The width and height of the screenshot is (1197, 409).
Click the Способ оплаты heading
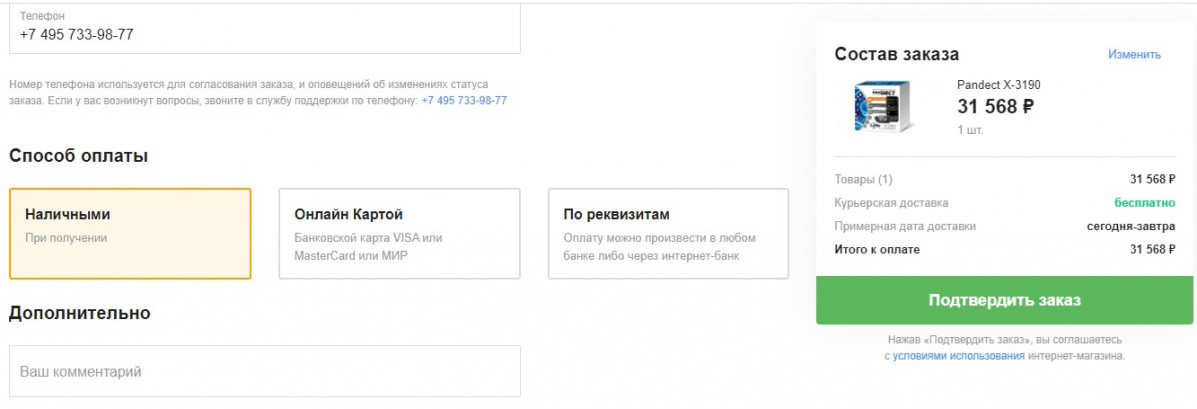(79, 156)
